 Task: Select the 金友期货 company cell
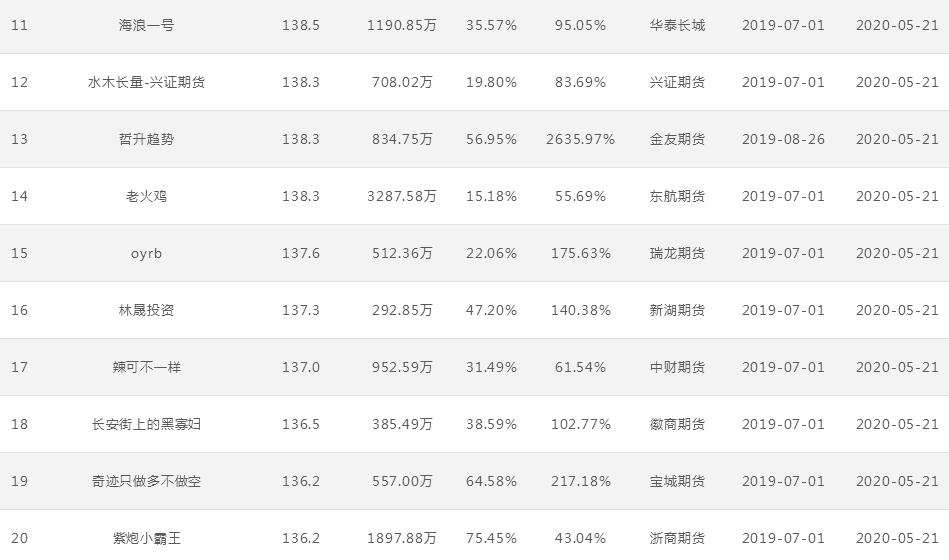[x=677, y=139]
